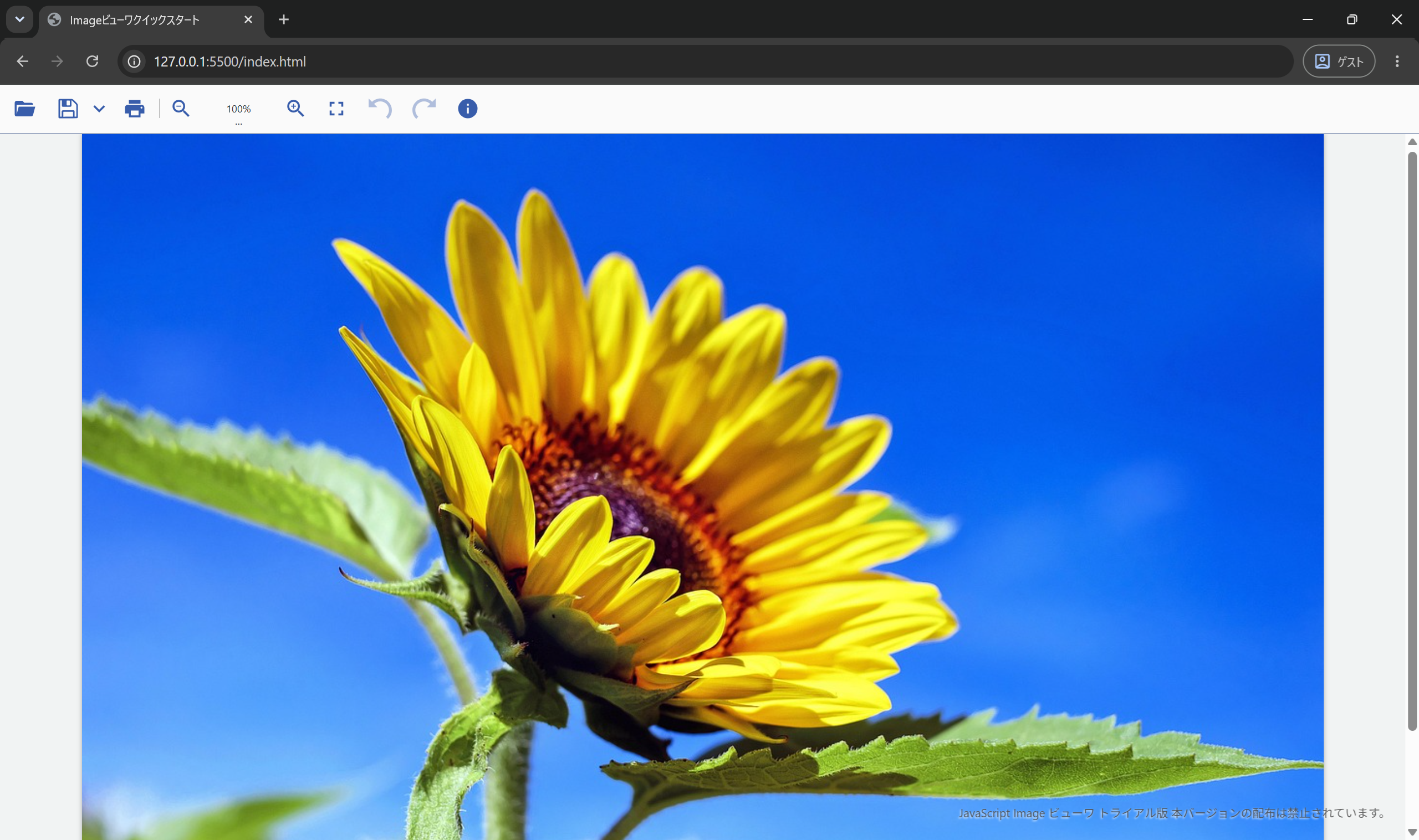This screenshot has height=840, width=1419.
Task: Minimize the browser window
Action: tap(1308, 20)
